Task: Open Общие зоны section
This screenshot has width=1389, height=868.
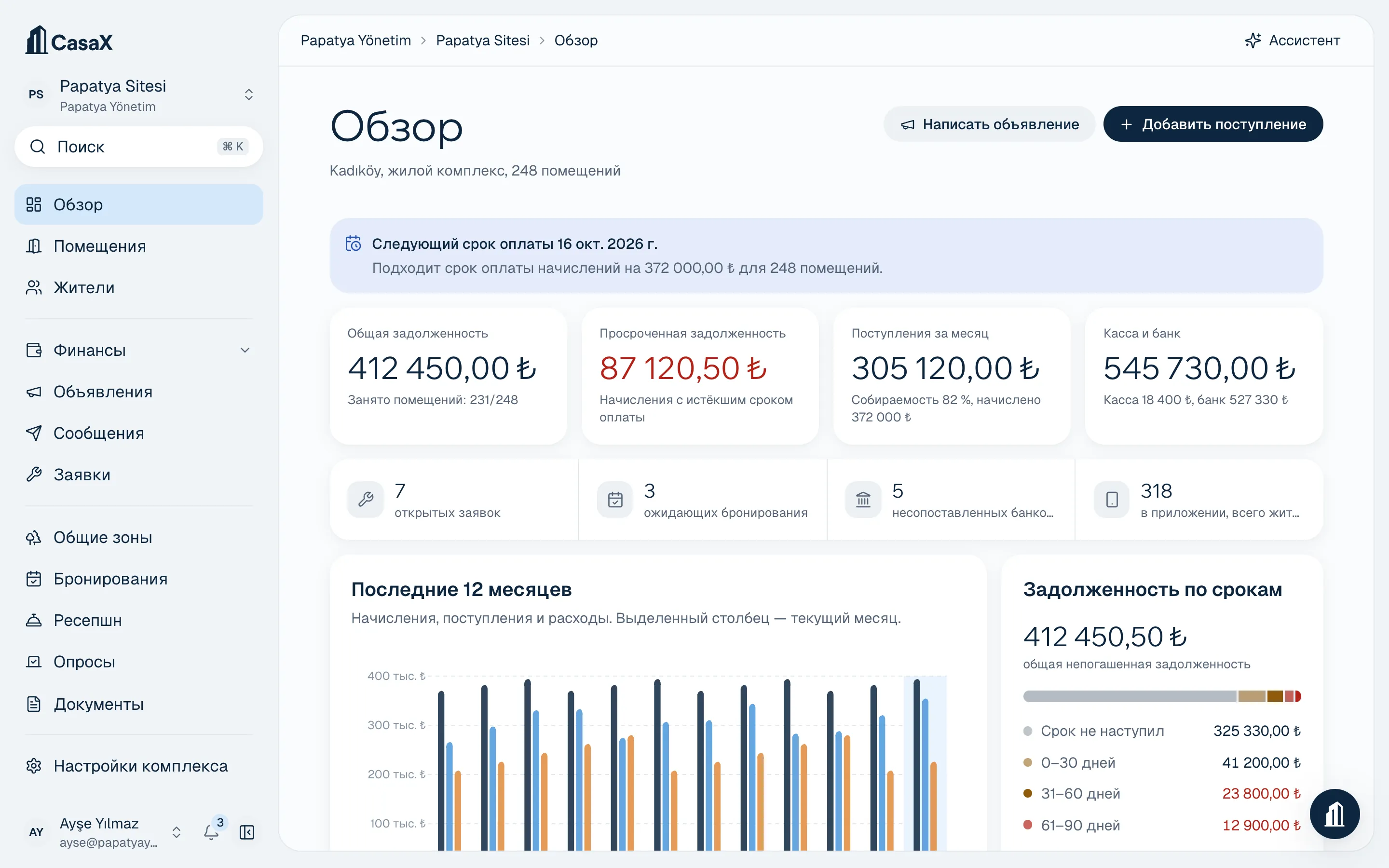Action: coord(139,537)
